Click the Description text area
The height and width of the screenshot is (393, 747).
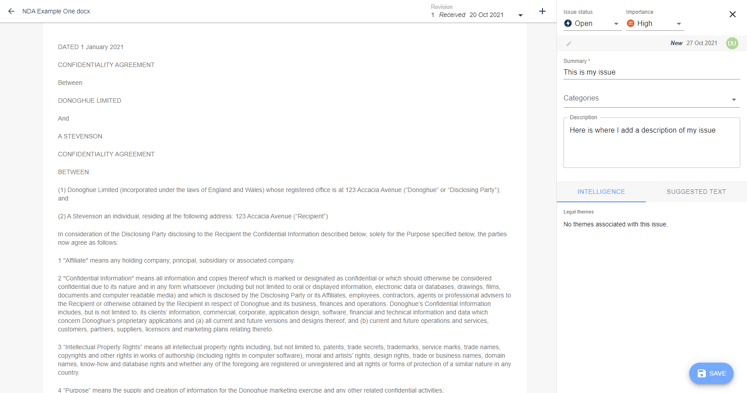click(x=651, y=143)
